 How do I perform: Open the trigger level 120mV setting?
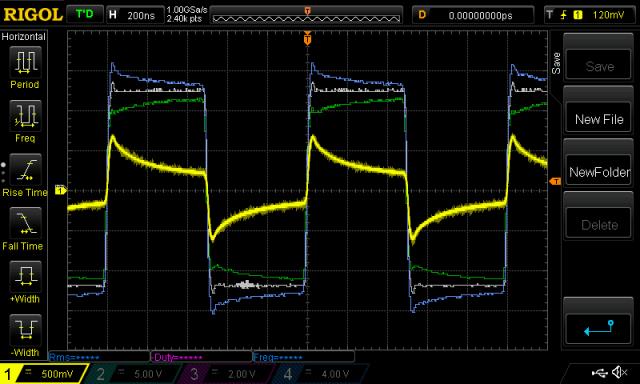(590, 16)
